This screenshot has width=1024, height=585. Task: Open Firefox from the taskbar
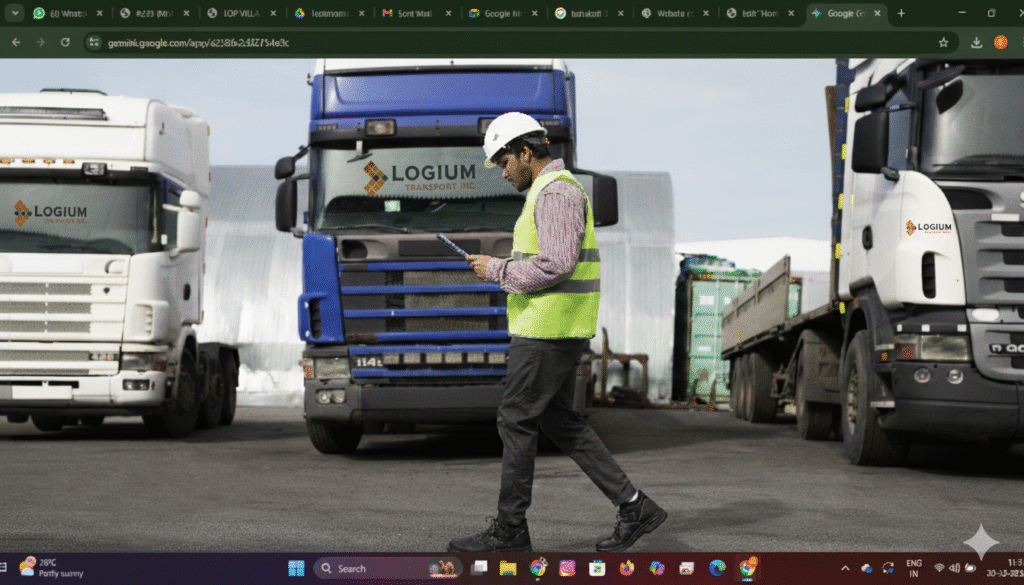(627, 568)
